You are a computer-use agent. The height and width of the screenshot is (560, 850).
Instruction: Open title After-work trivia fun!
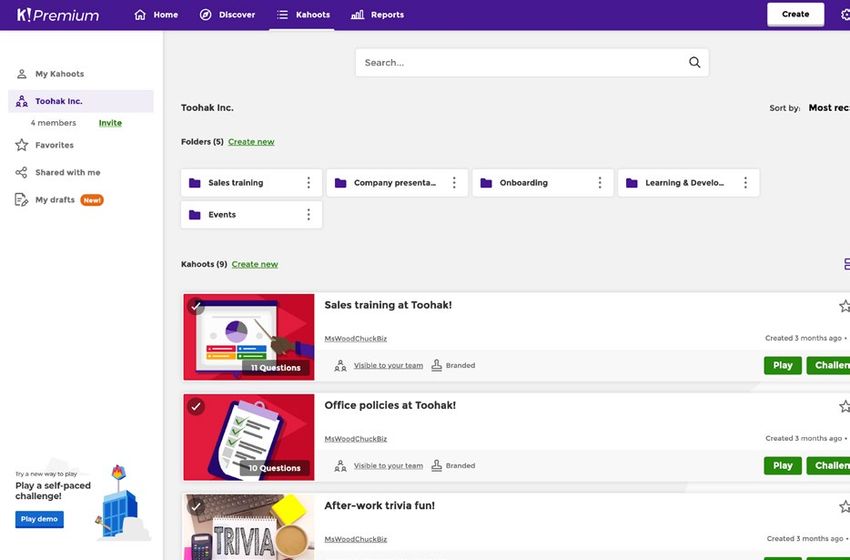tap(379, 506)
